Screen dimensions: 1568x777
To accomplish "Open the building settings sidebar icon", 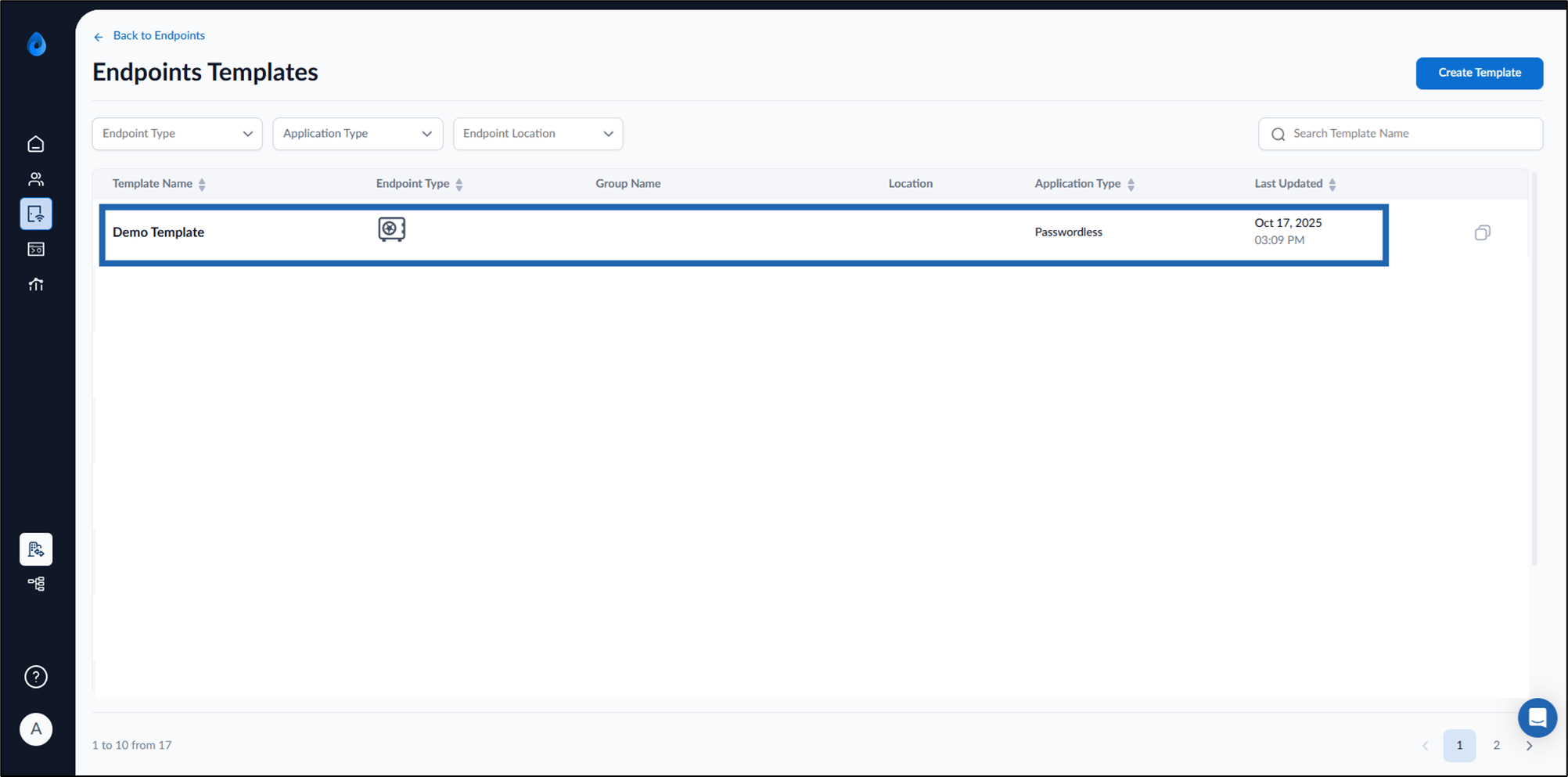I will (x=36, y=549).
